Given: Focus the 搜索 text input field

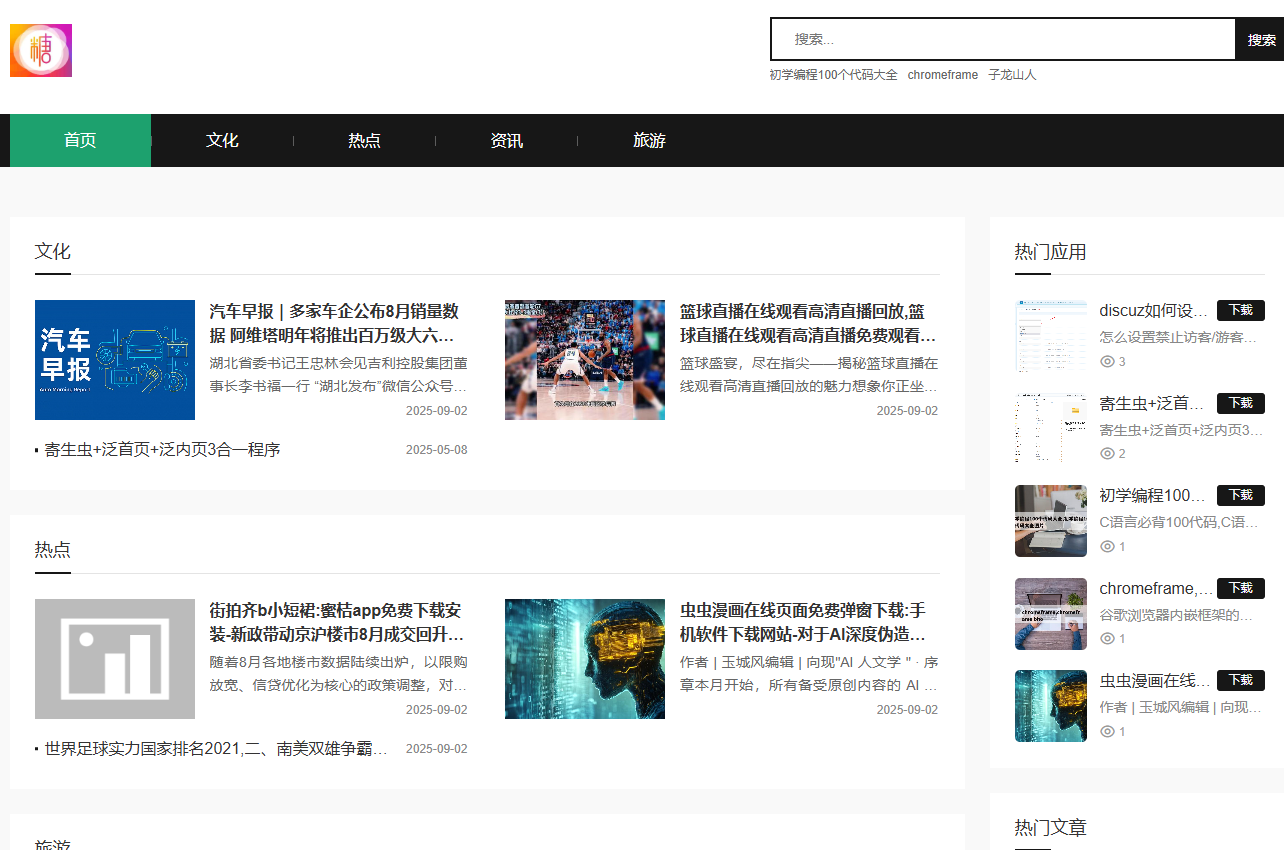Looking at the screenshot, I should (1003, 40).
